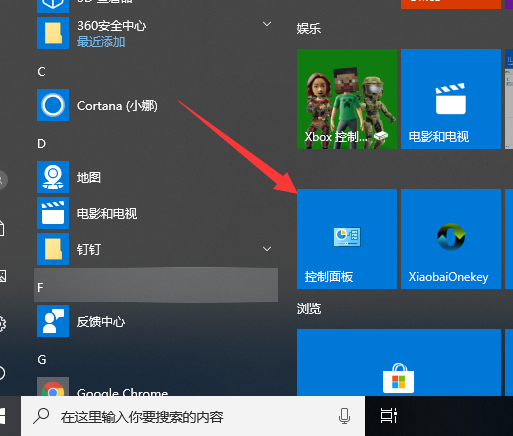Open Settings gear in Start sidebar

click(2, 324)
